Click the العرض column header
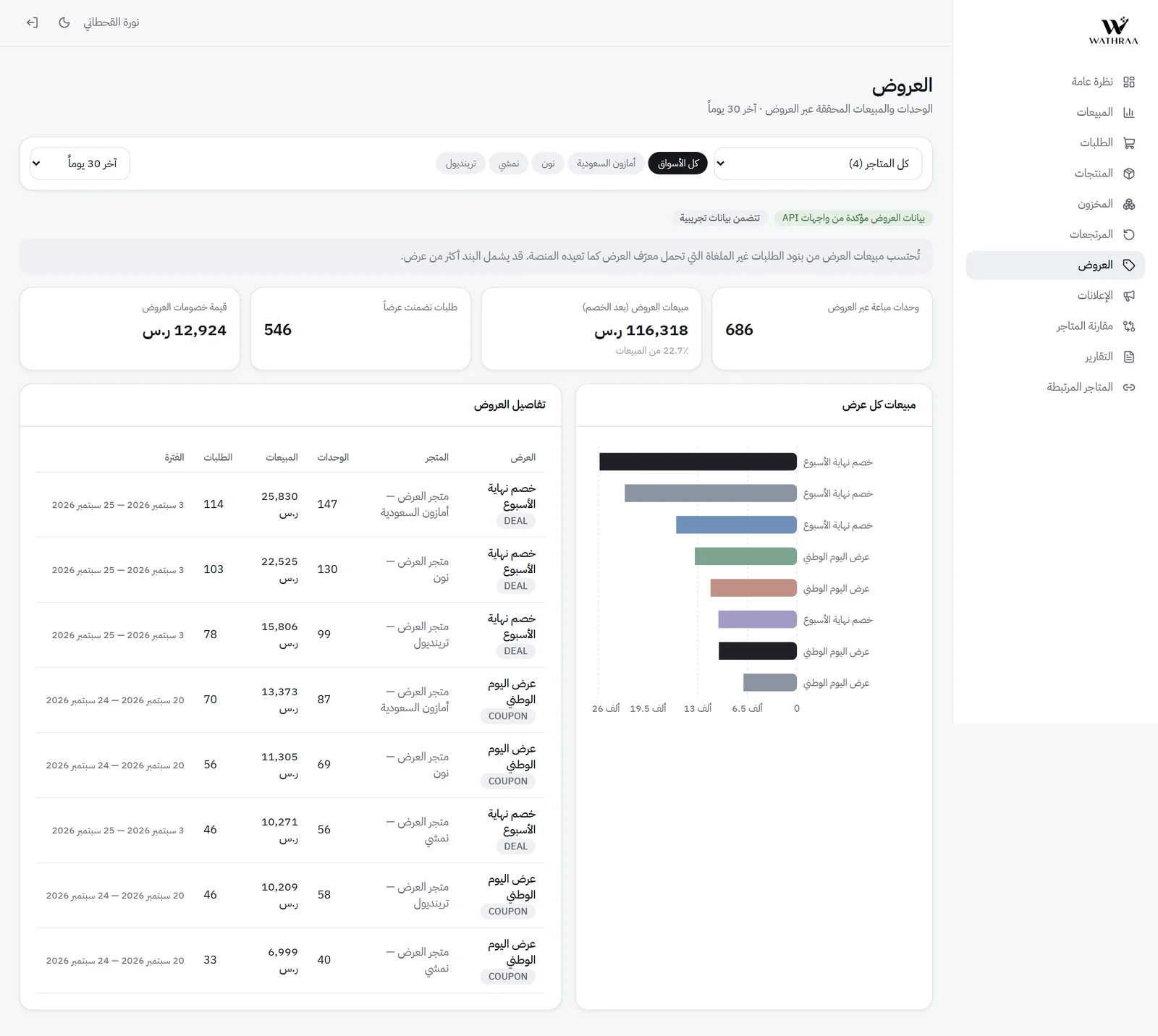Screen dimensions: 1158x1036 pos(523,457)
